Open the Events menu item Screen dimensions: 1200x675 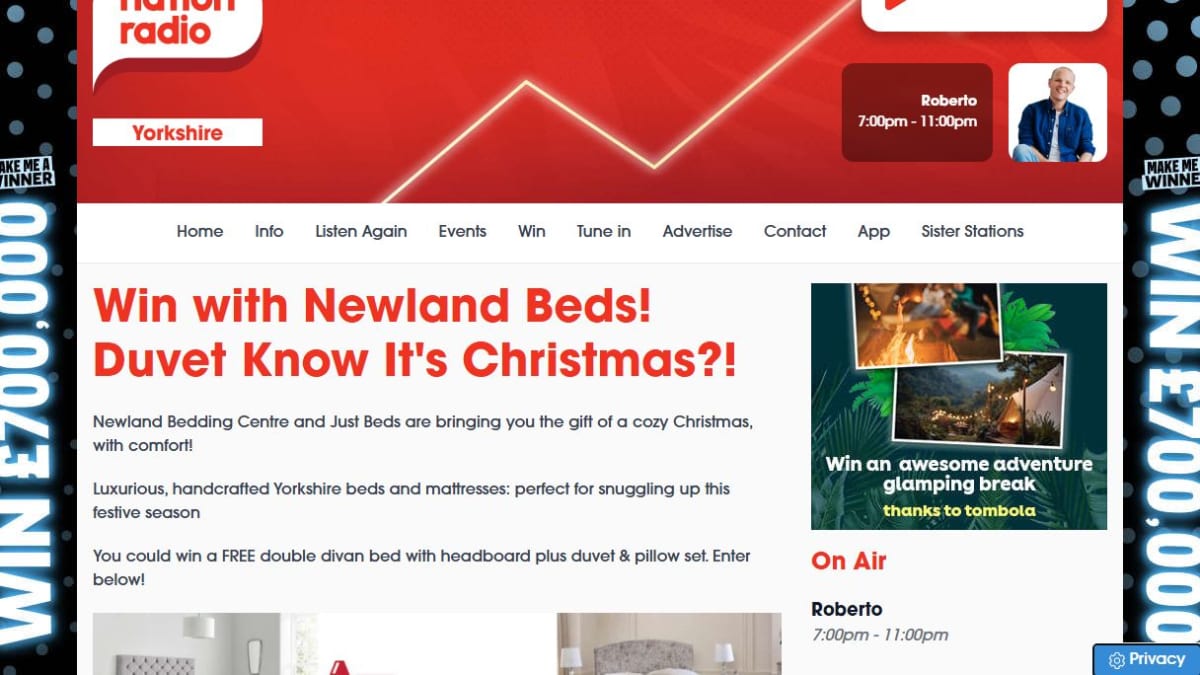(462, 231)
